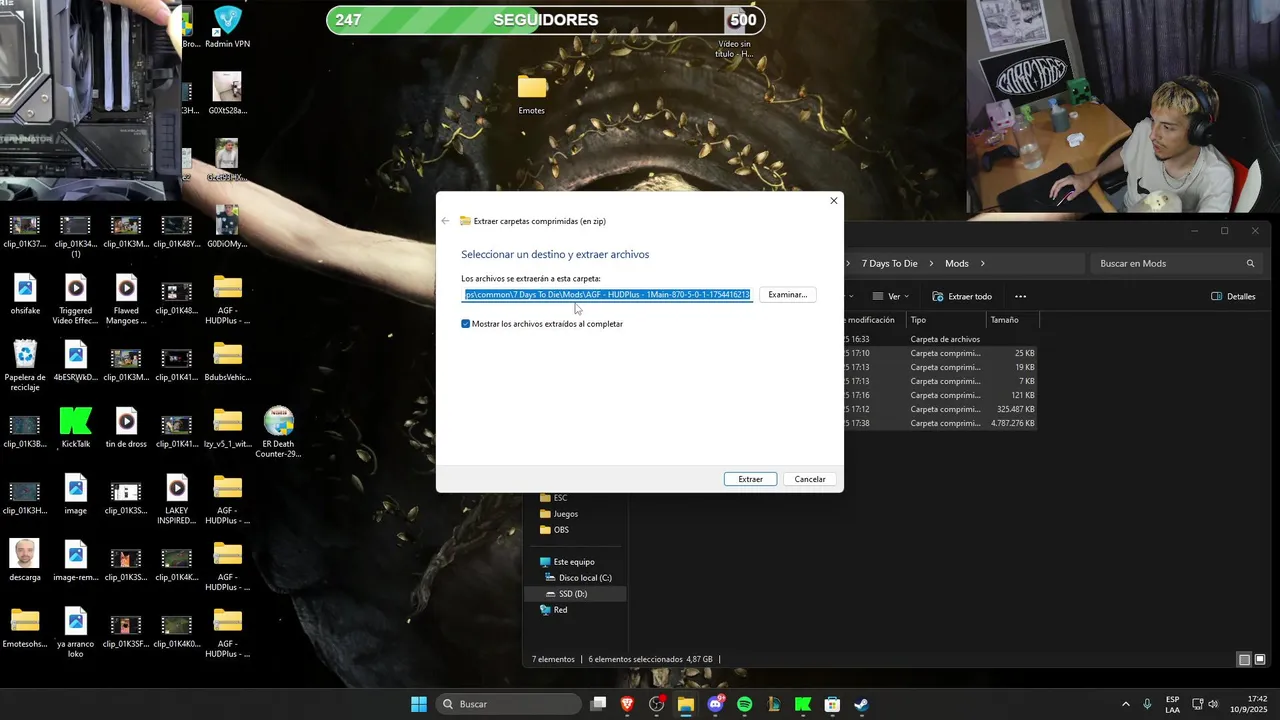Click the taskbar Buscar search box

(509, 704)
